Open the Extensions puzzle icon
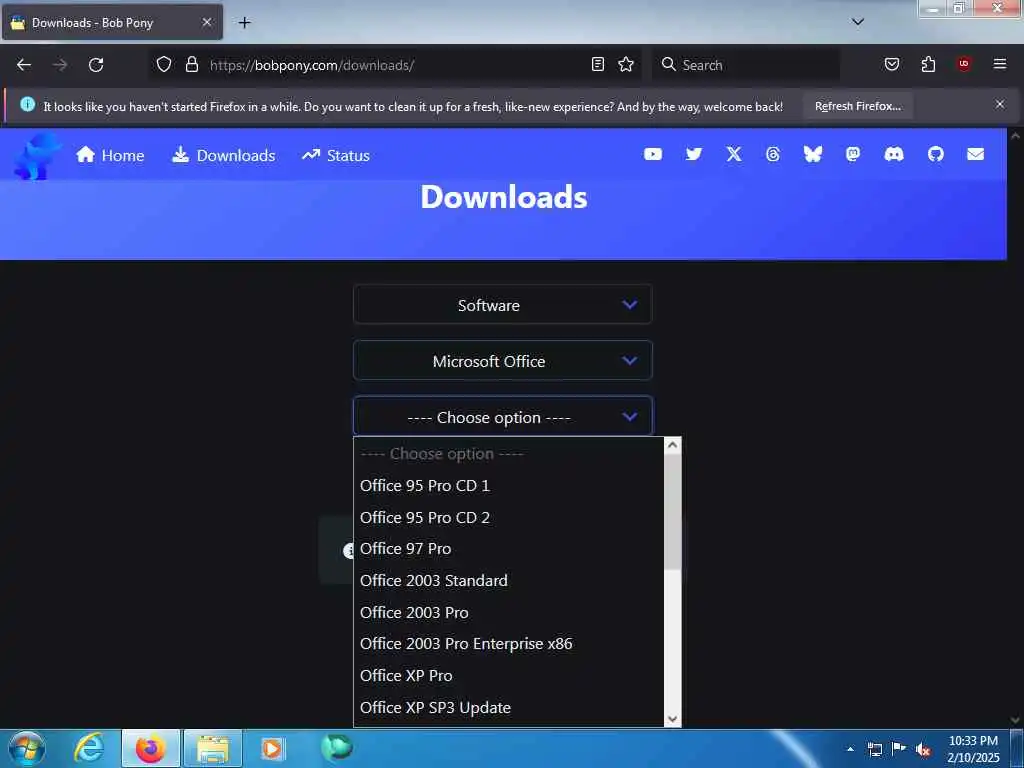The height and width of the screenshot is (768, 1024). point(928,64)
